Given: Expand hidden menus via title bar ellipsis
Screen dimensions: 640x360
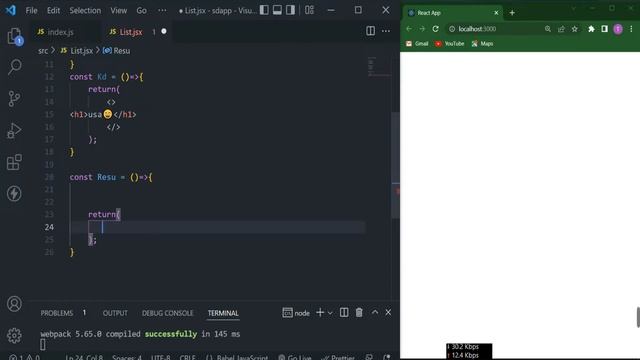Looking at the screenshot, I should point(162,11).
